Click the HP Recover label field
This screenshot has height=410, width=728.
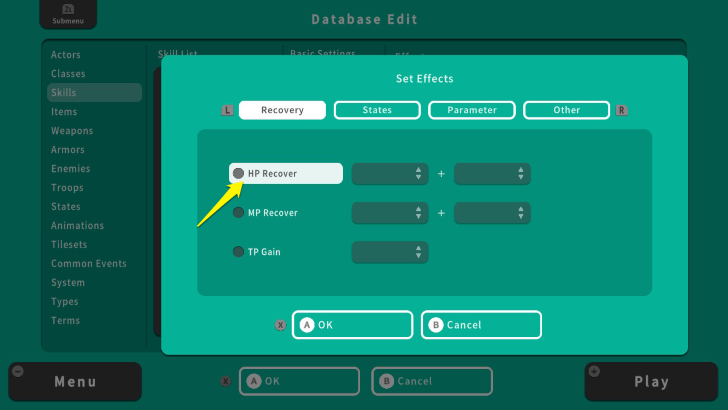[x=286, y=173]
